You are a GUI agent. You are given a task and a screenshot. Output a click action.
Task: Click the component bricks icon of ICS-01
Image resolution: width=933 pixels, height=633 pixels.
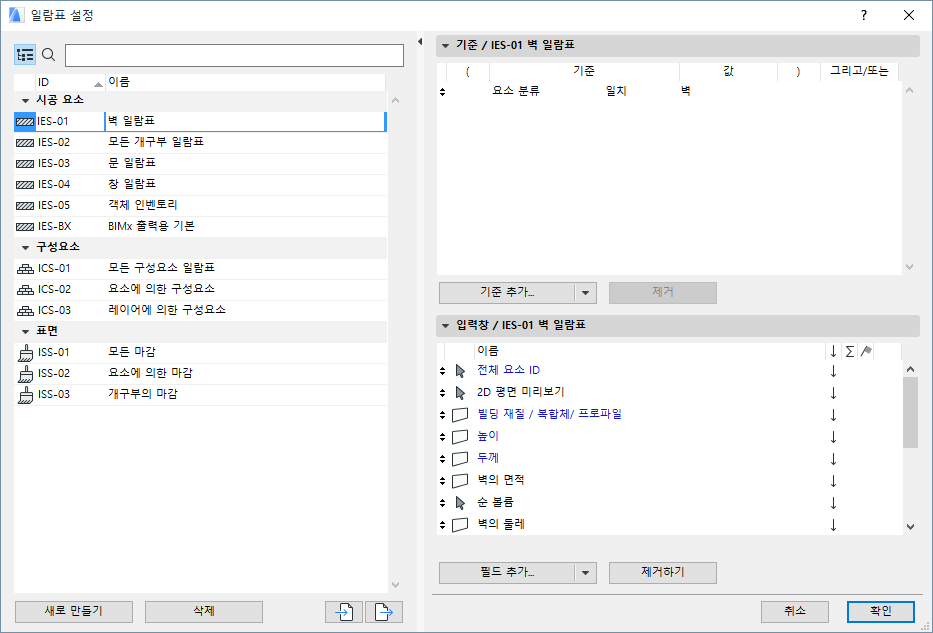pos(25,269)
